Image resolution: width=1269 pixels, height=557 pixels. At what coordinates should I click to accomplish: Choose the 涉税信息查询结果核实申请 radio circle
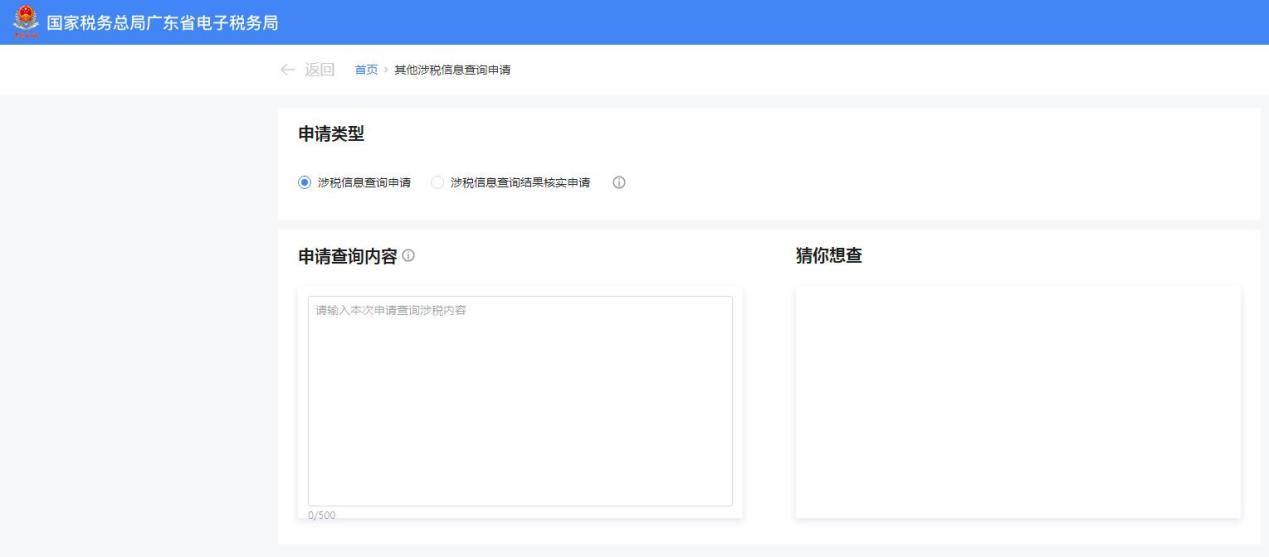coord(437,183)
